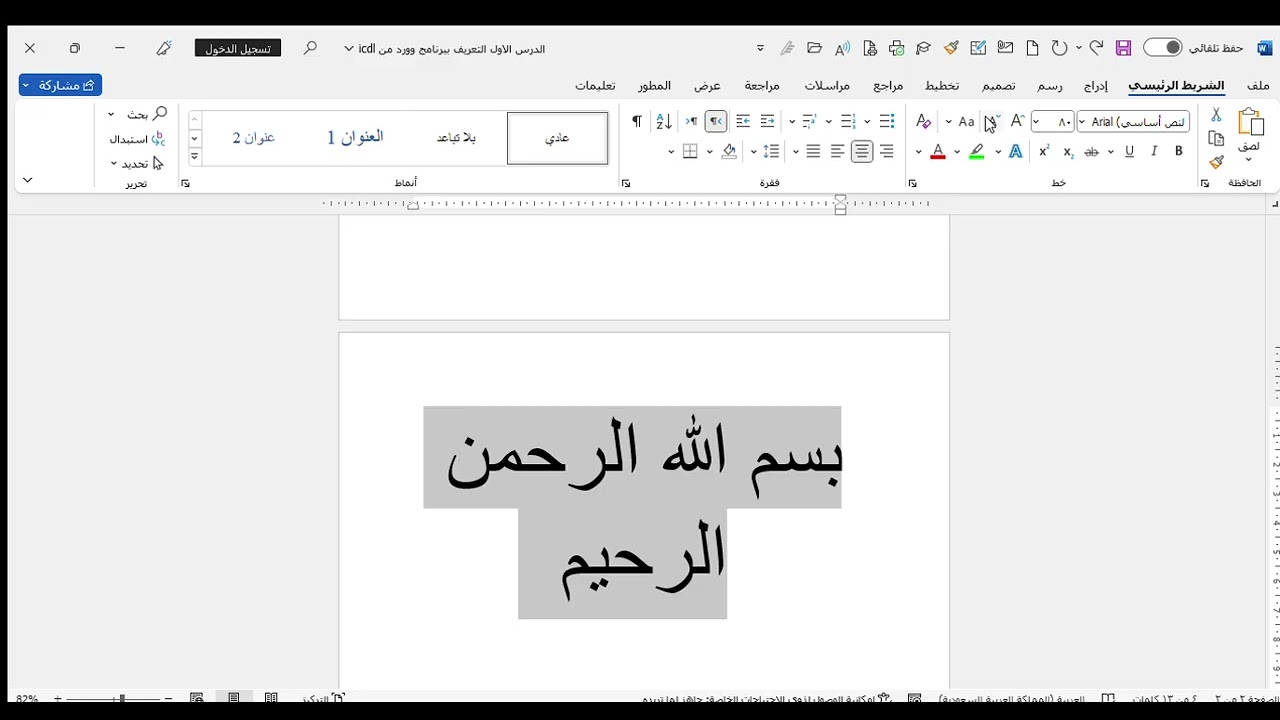This screenshot has width=1280, height=720.
Task: Apply the Heading 2 (عنوان 2) style
Action: coord(254,138)
